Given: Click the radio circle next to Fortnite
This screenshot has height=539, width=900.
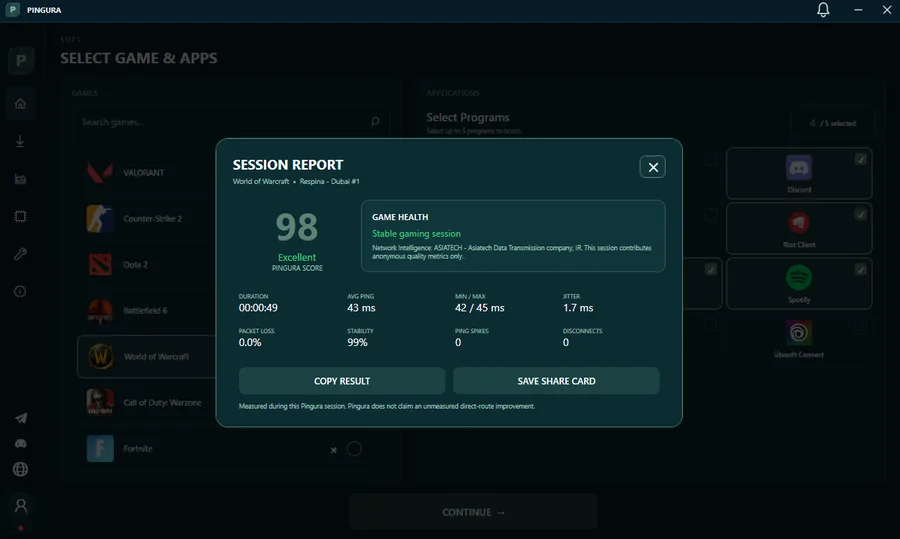Looking at the screenshot, I should tap(354, 449).
